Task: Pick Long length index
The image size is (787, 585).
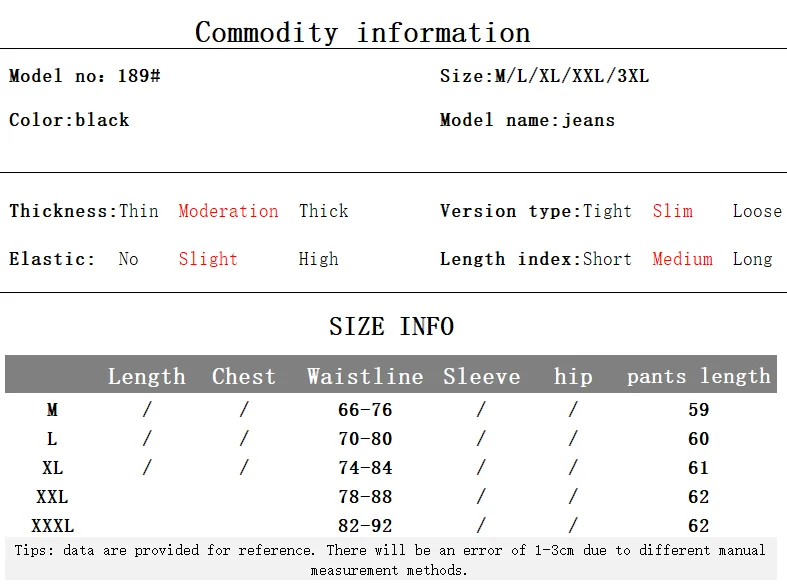Action: pyautogui.click(x=752, y=259)
